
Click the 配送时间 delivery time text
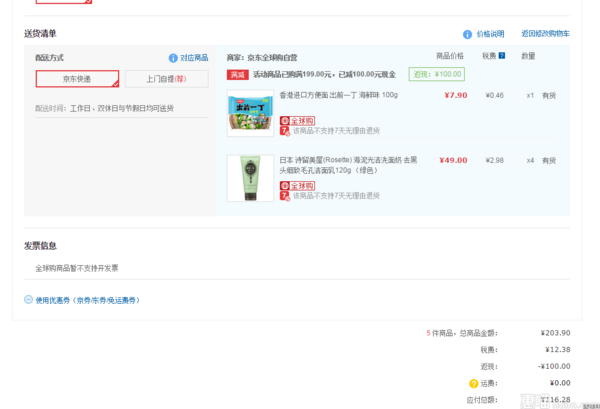pos(104,108)
